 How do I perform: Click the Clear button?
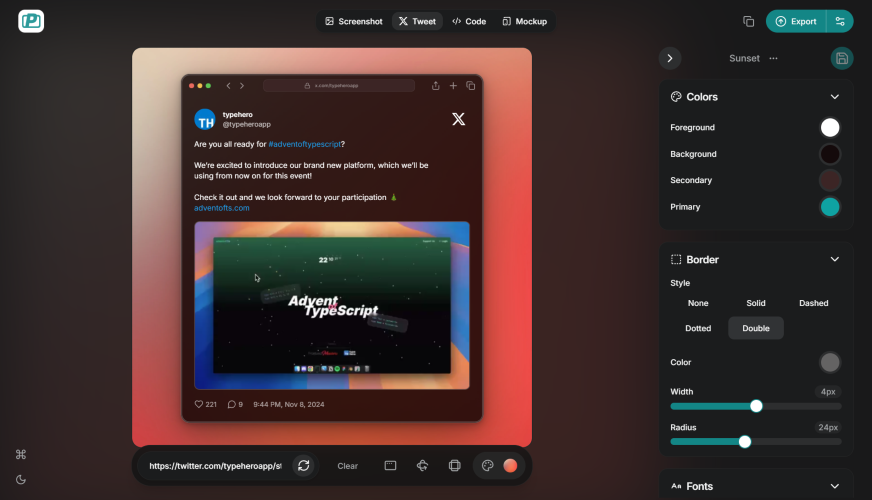tap(348, 466)
